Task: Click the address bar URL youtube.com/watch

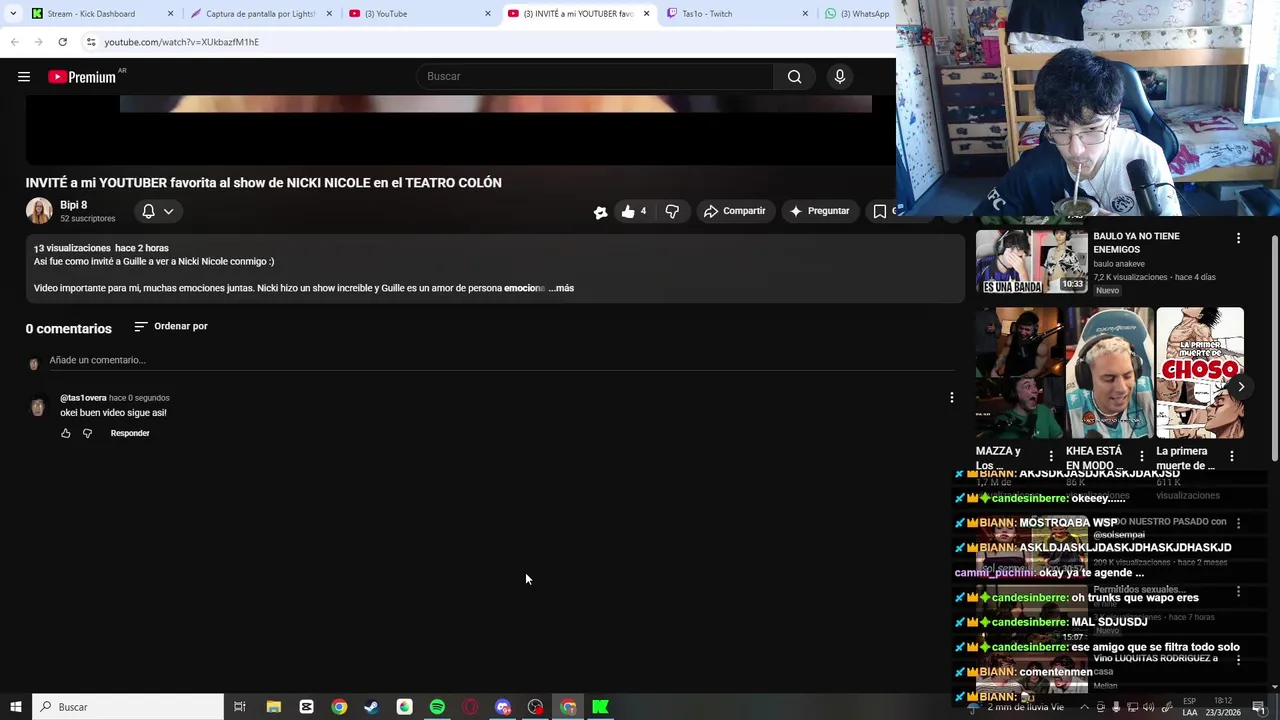Action: coord(181,42)
